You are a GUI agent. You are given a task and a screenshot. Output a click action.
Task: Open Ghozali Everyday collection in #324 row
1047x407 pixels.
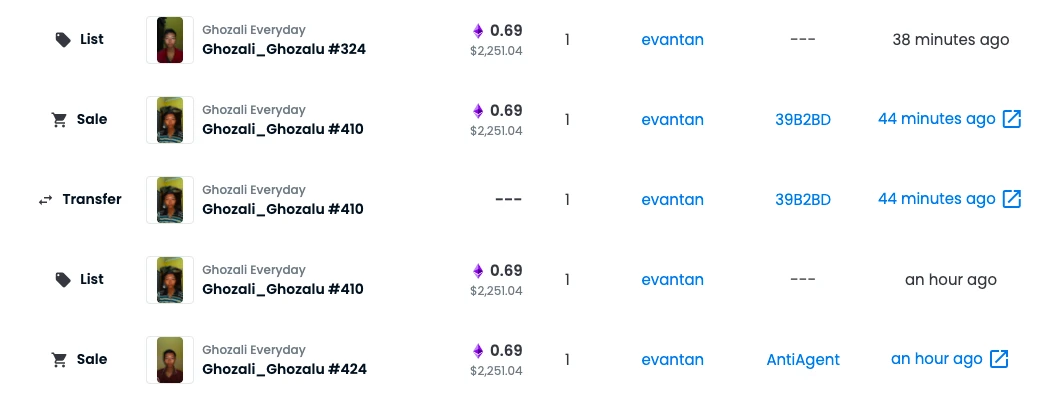pyautogui.click(x=254, y=30)
